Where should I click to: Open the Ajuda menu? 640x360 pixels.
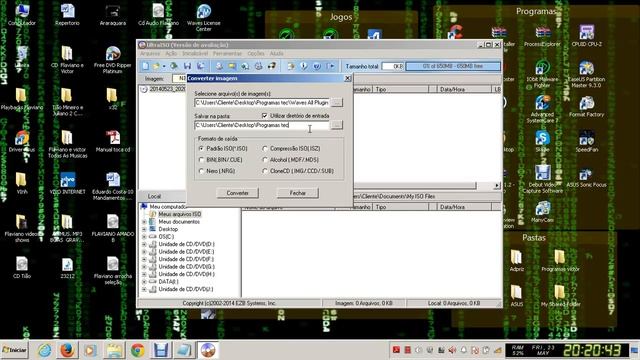click(x=276, y=53)
